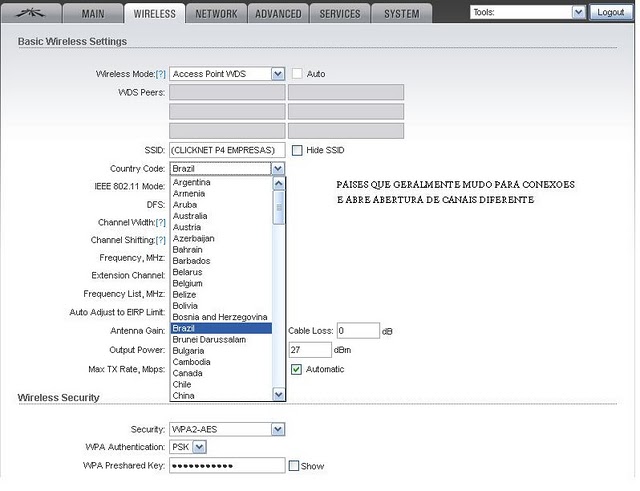Select Armenia from the country list

click(221, 193)
